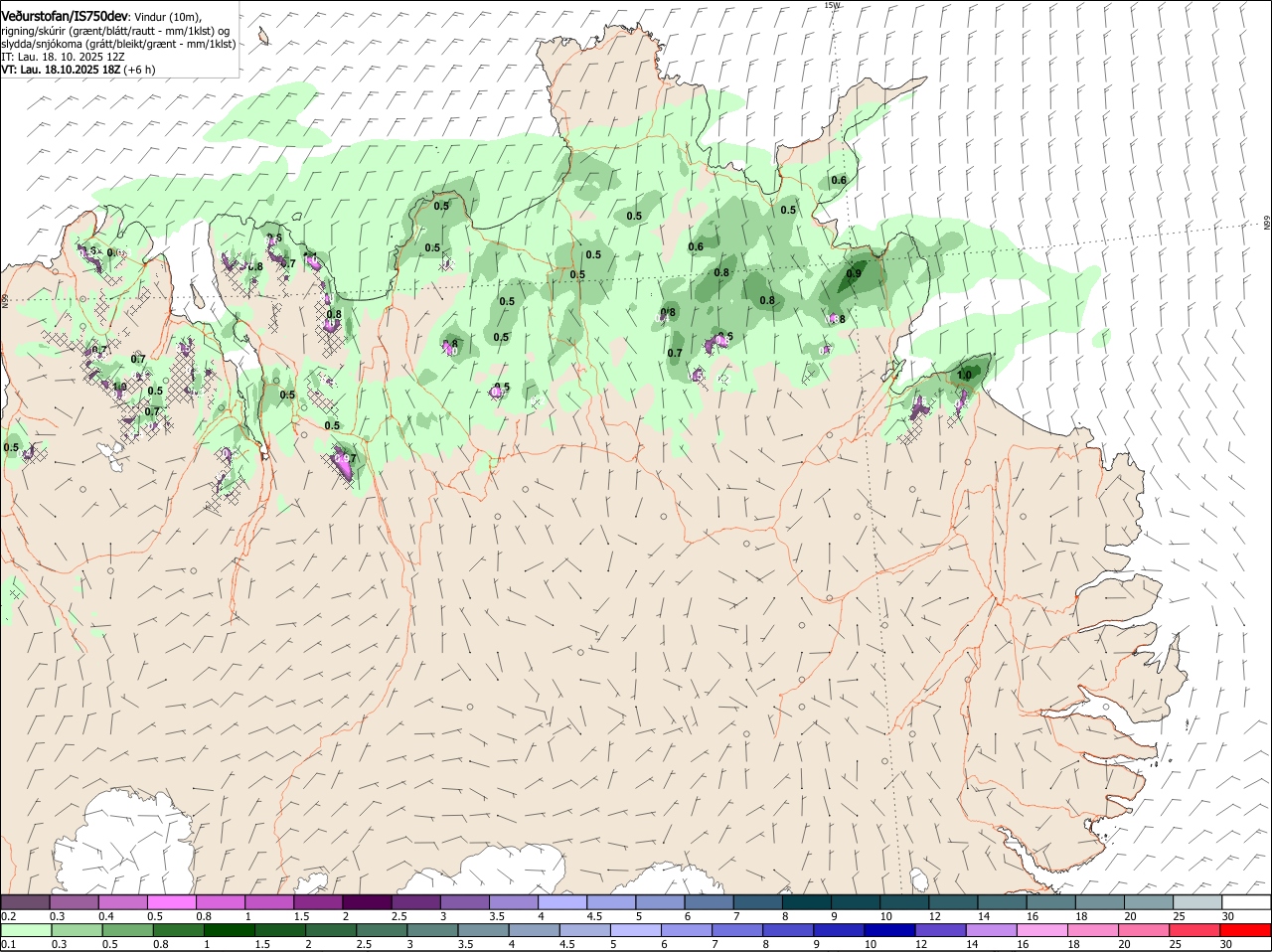Image resolution: width=1272 pixels, height=952 pixels.
Task: Click the 'slydda/snjókoma' legend description line
Action: click(118, 44)
